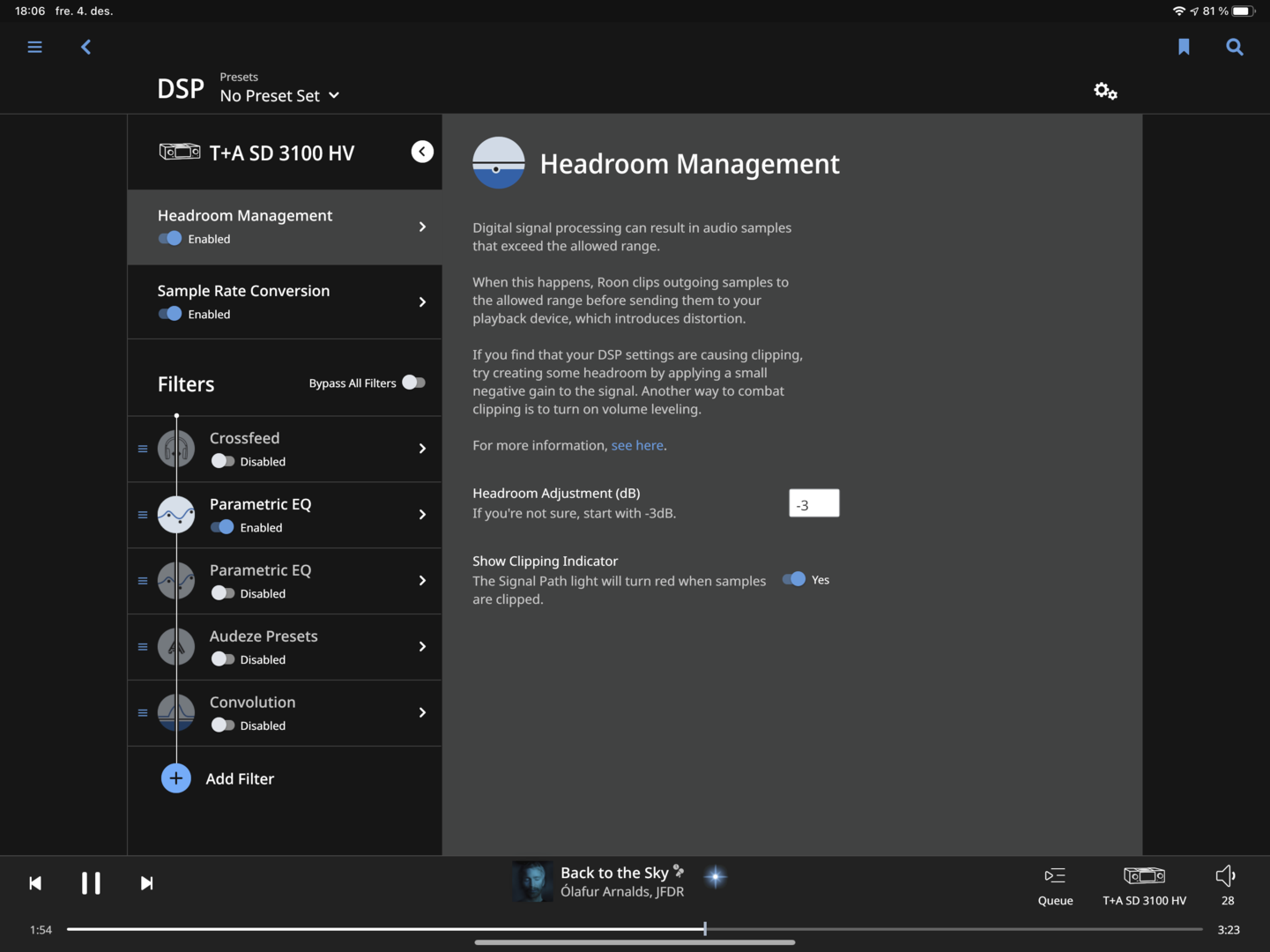Collapse the device panel using the round chevron button
1270x952 pixels.
(x=422, y=152)
